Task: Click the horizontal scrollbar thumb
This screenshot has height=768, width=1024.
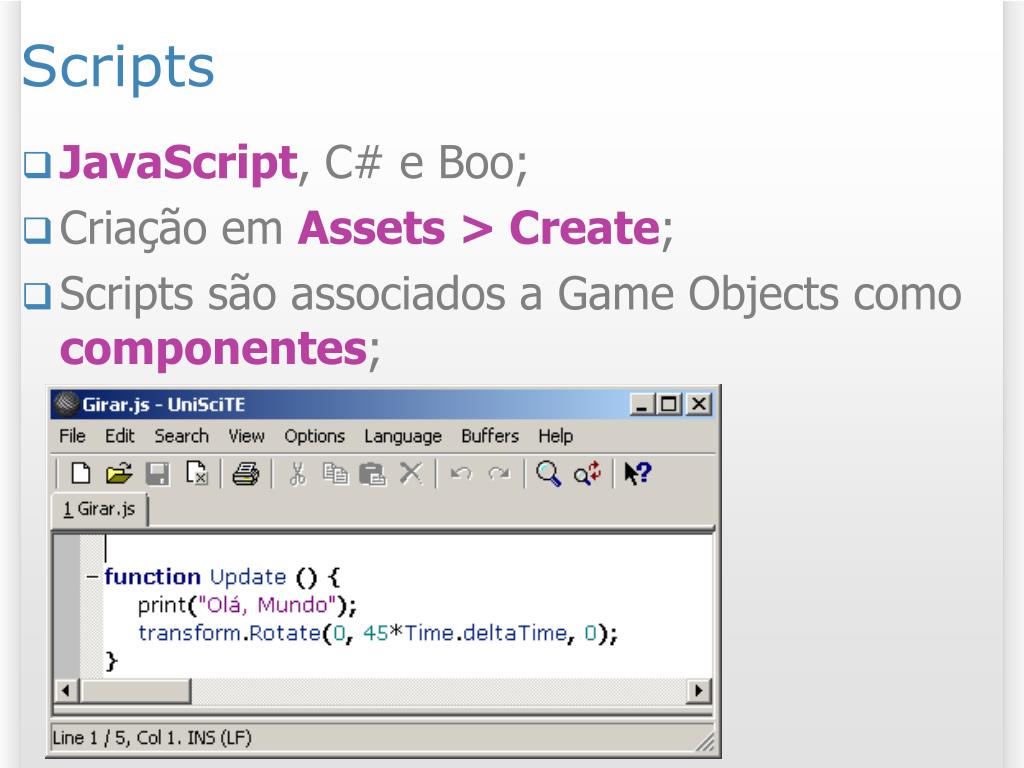Action: point(135,690)
